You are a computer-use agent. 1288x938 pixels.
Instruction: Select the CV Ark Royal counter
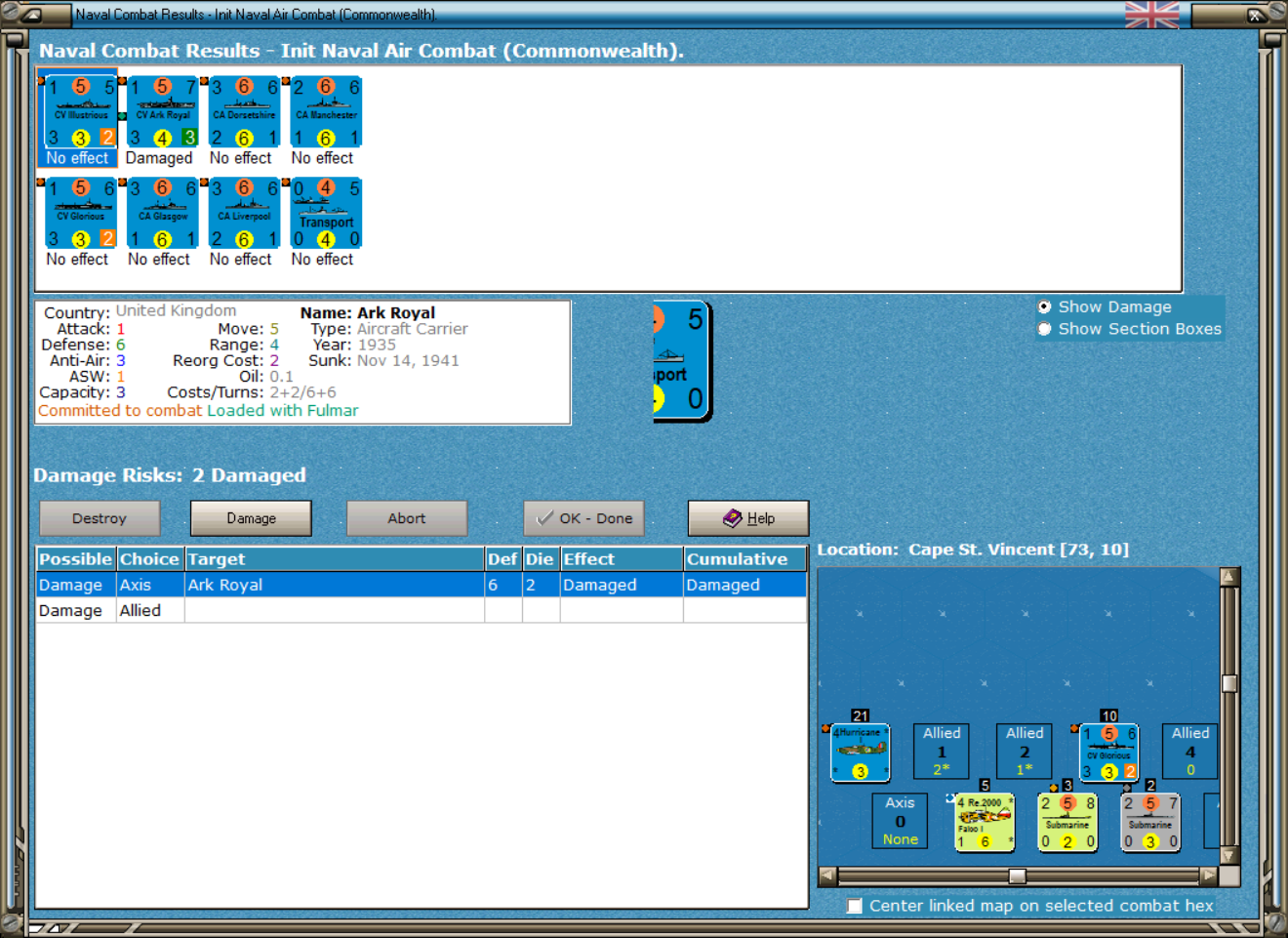click(163, 112)
